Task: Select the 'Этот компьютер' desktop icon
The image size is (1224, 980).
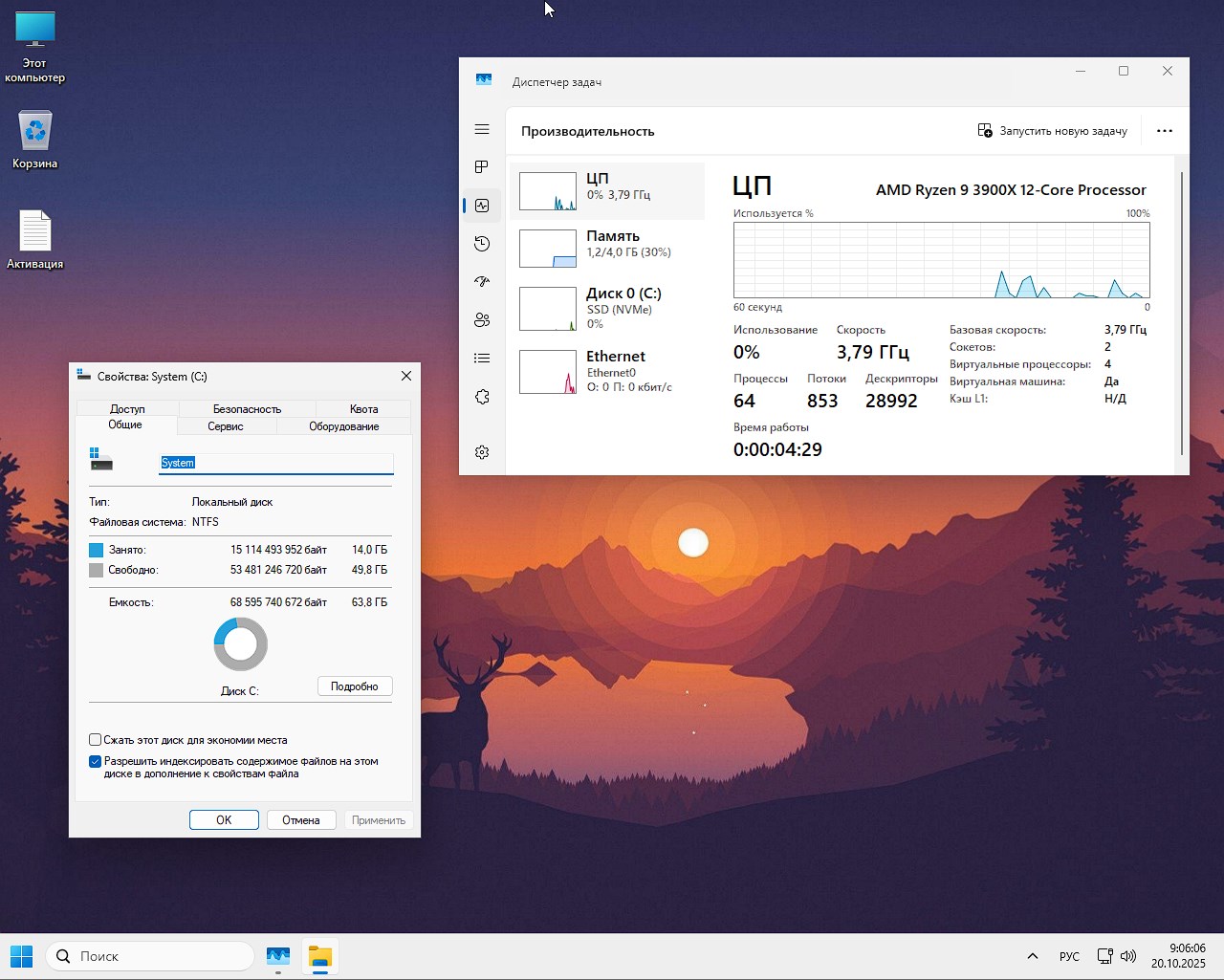Action: (35, 48)
